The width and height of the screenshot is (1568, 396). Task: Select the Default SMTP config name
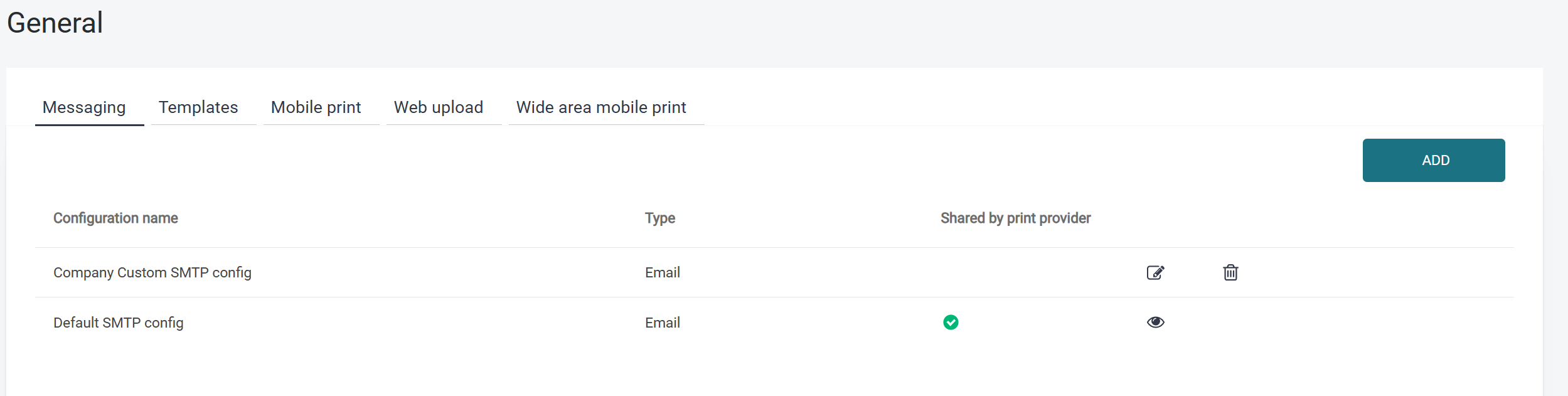coord(119,323)
